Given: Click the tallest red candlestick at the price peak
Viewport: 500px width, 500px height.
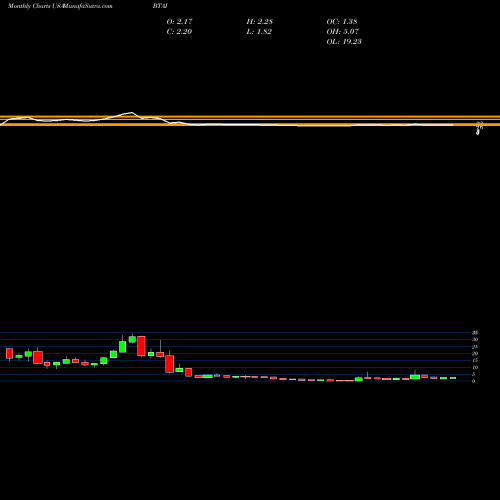Looking at the screenshot, I should (141, 346).
